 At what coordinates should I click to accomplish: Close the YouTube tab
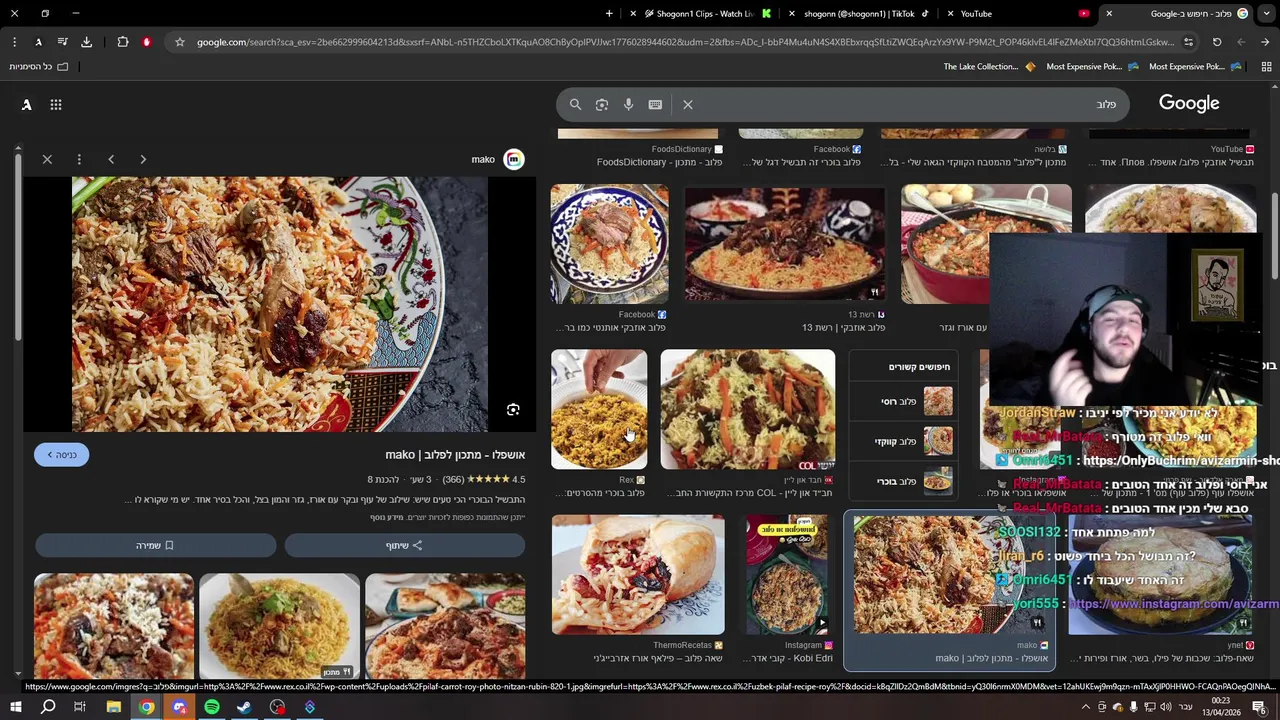[950, 14]
